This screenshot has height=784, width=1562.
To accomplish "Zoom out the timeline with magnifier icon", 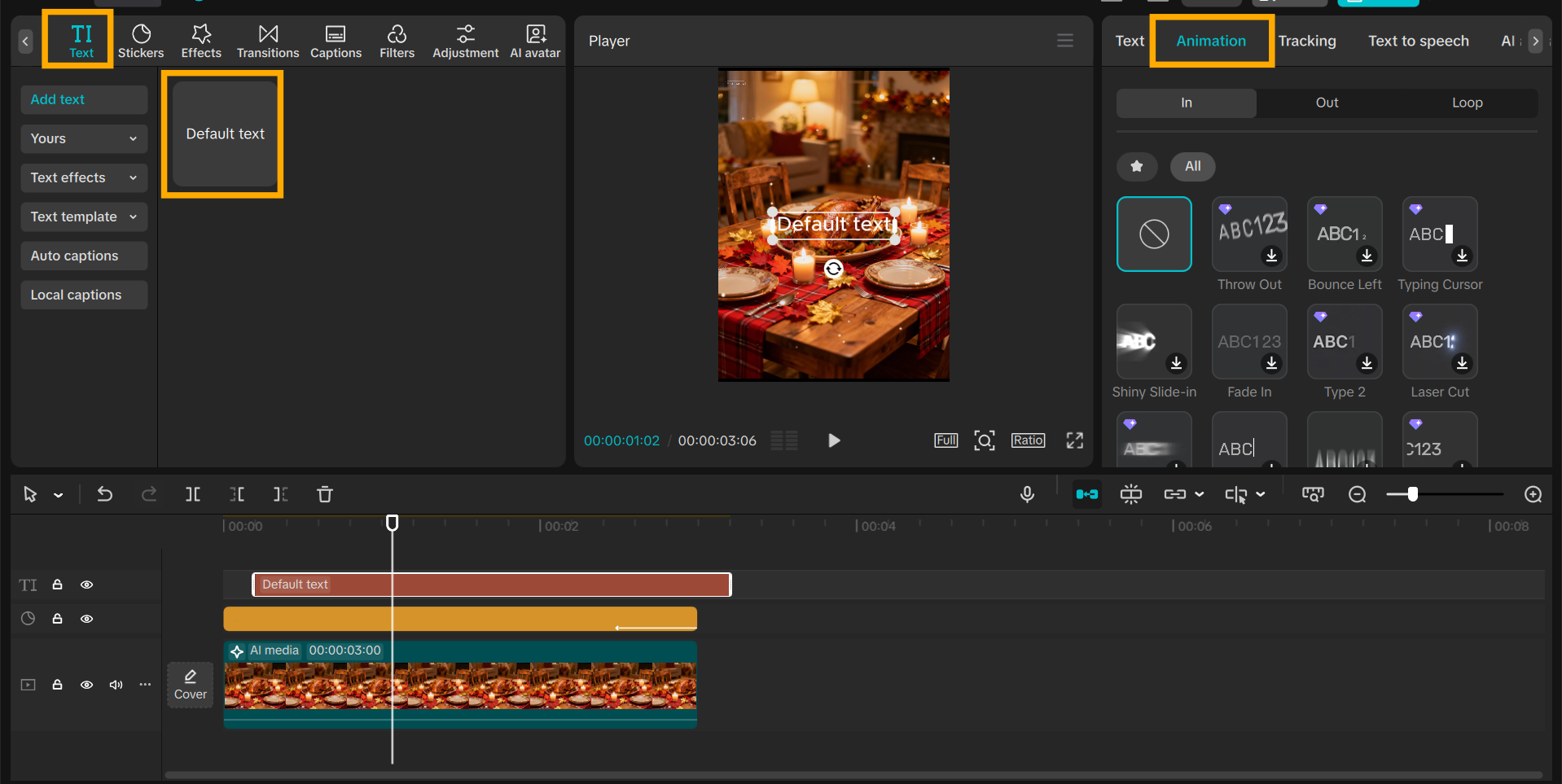I will click(1357, 494).
